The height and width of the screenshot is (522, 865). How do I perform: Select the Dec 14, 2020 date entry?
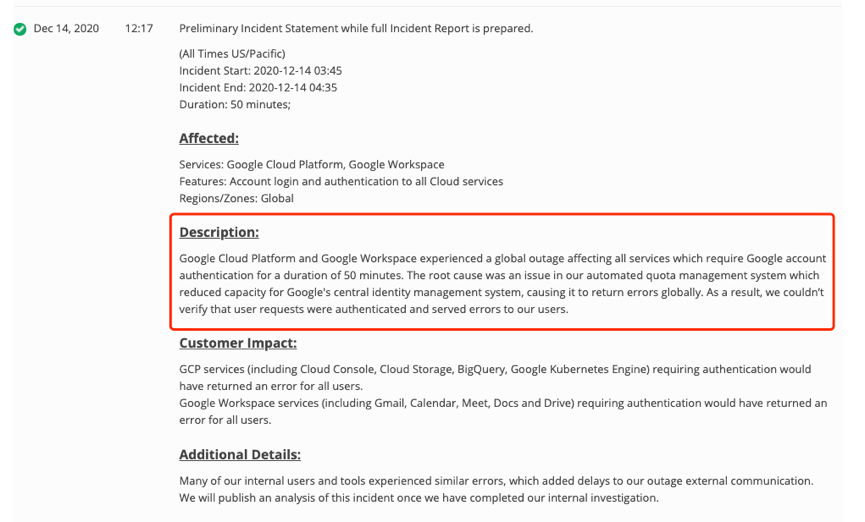(66, 29)
